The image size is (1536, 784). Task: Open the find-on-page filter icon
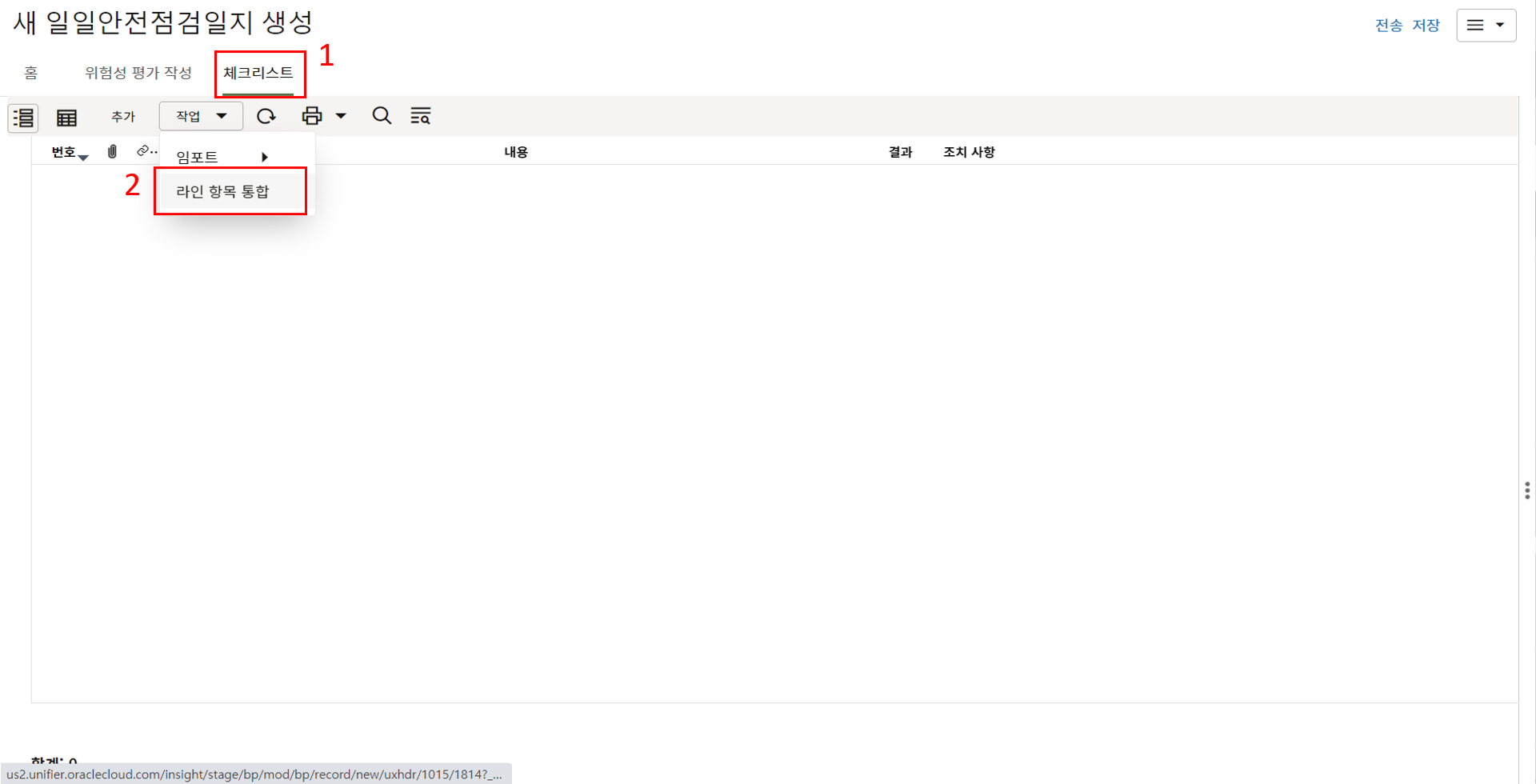pos(420,116)
